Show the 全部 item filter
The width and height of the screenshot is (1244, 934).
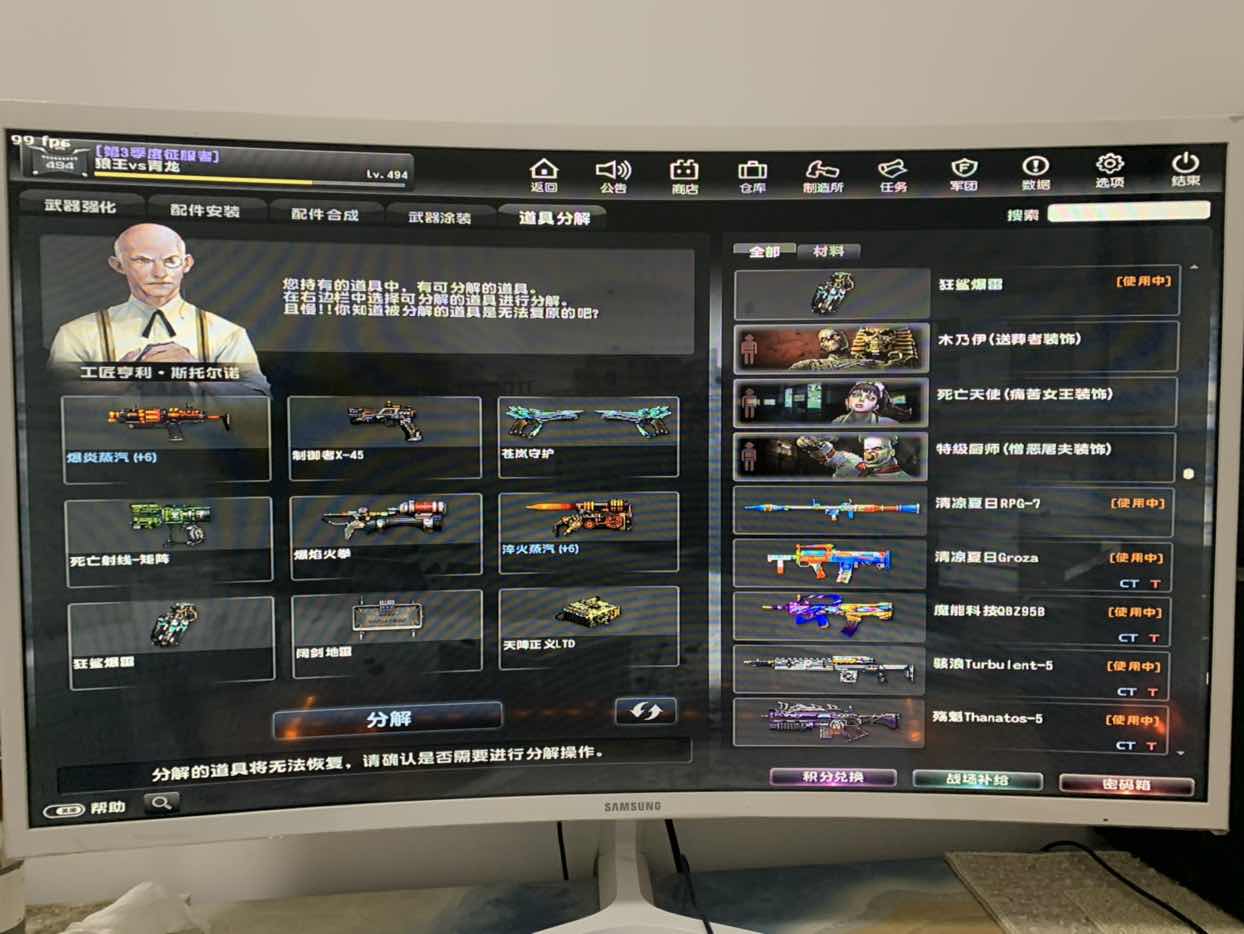[765, 251]
